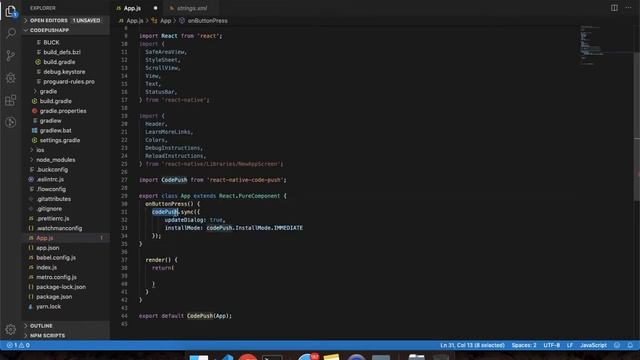Open app.json file
640x360 pixels.
[48, 248]
